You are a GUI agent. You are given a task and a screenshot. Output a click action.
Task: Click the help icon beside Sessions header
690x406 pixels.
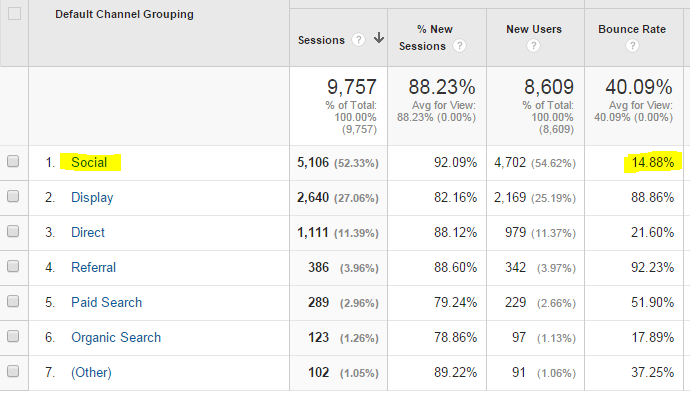click(358, 40)
